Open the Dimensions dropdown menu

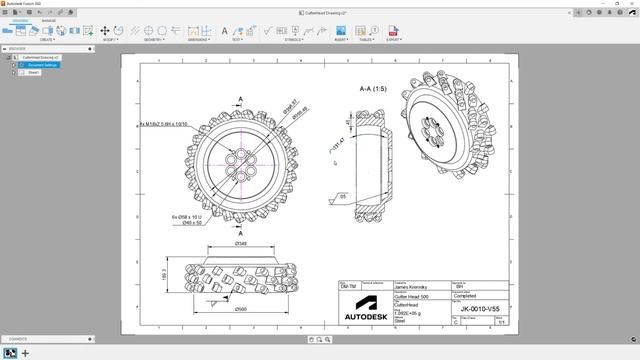tap(199, 40)
